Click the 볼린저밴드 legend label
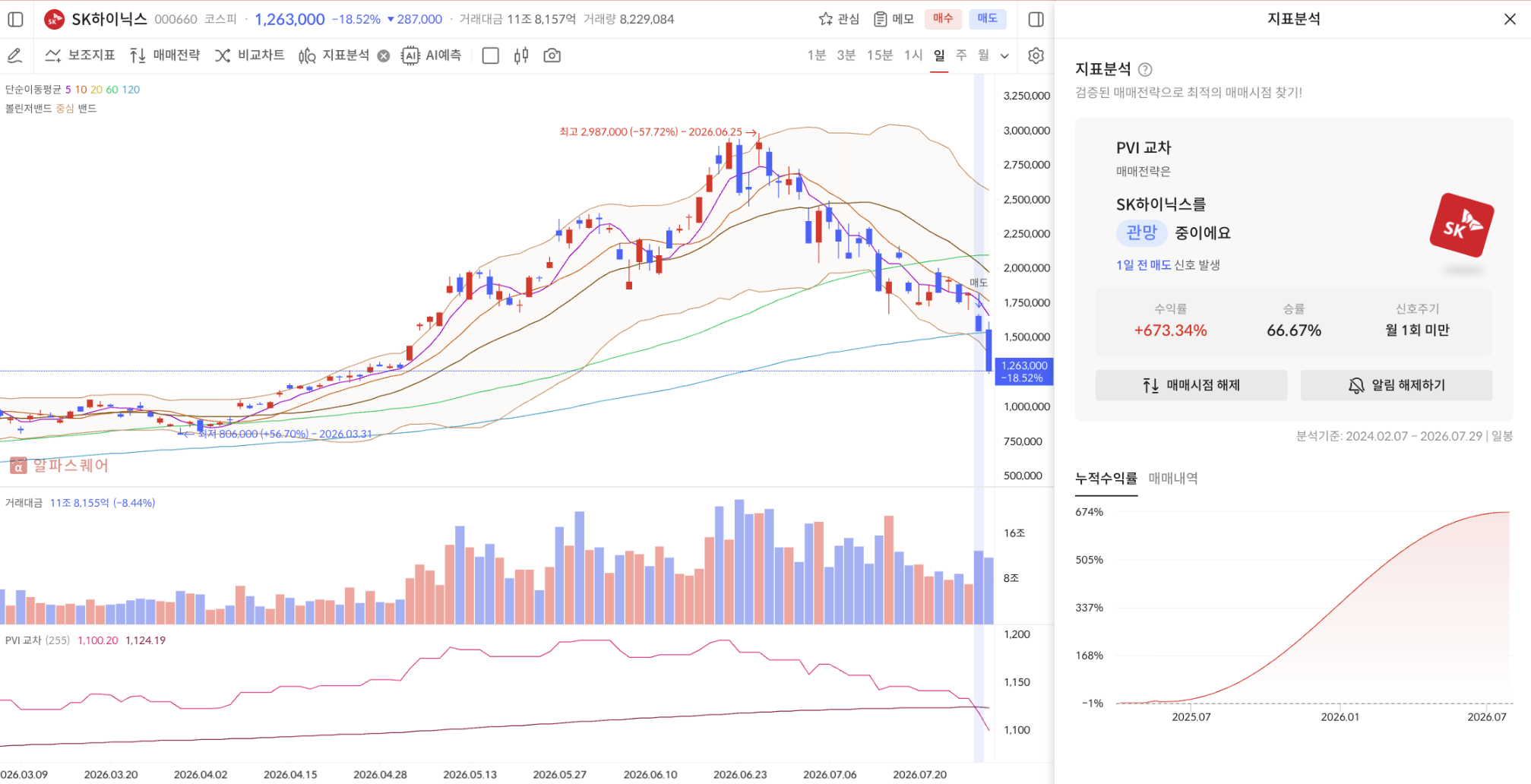The image size is (1531, 784). [x=29, y=109]
